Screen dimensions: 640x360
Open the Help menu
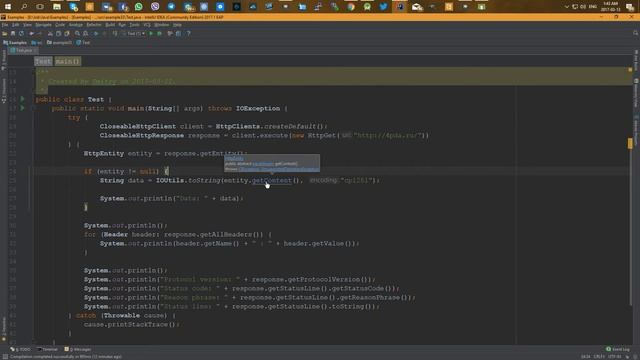177,25
